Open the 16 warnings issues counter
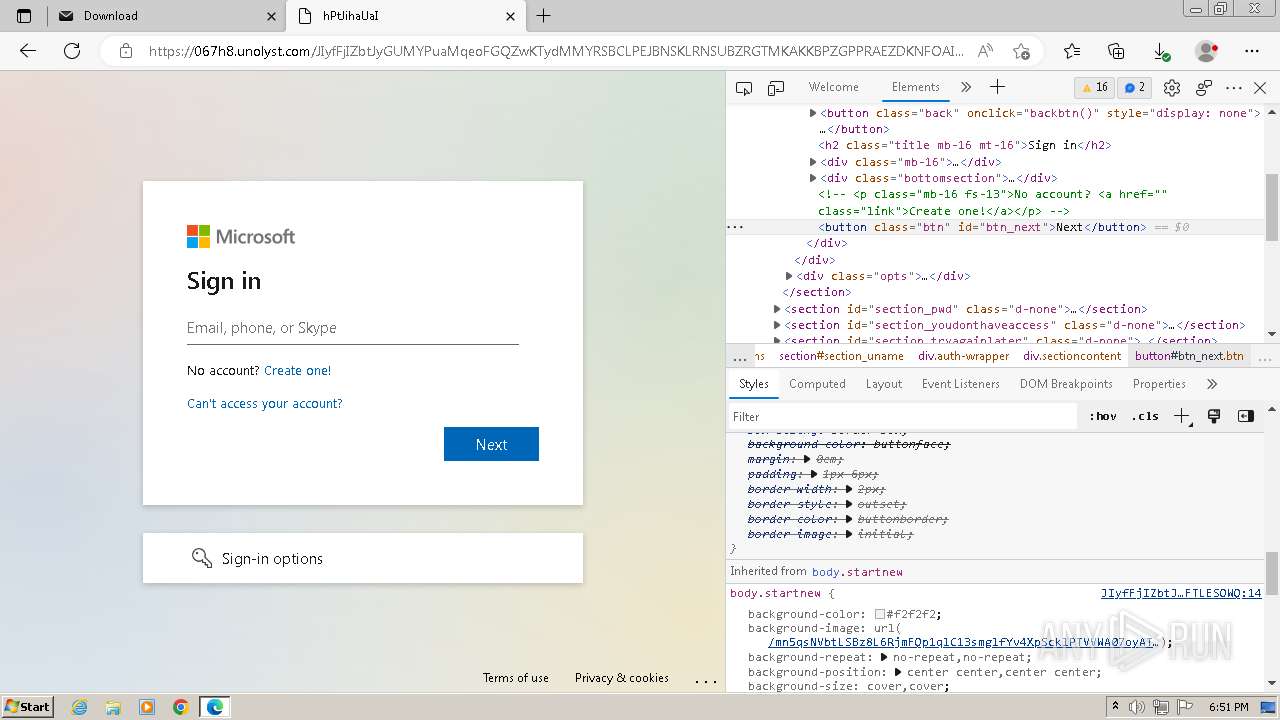The height and width of the screenshot is (720, 1280). point(1094,87)
